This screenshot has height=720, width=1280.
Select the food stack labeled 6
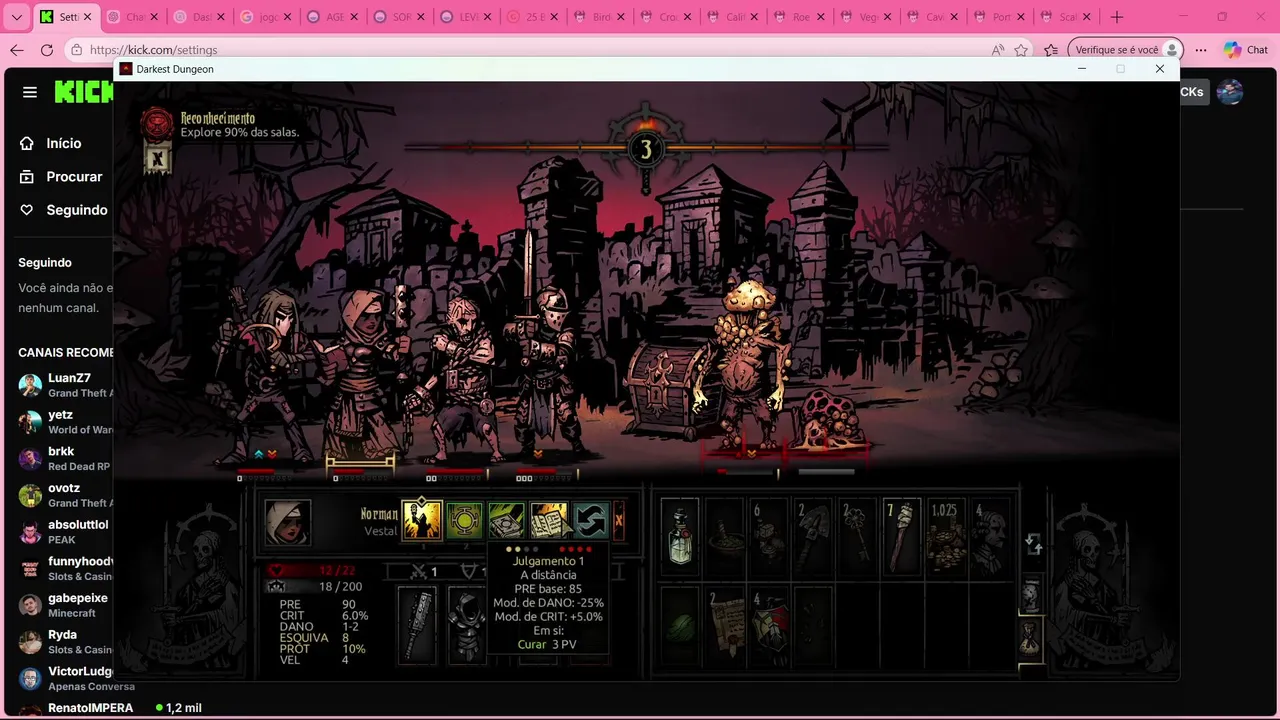tap(768, 538)
